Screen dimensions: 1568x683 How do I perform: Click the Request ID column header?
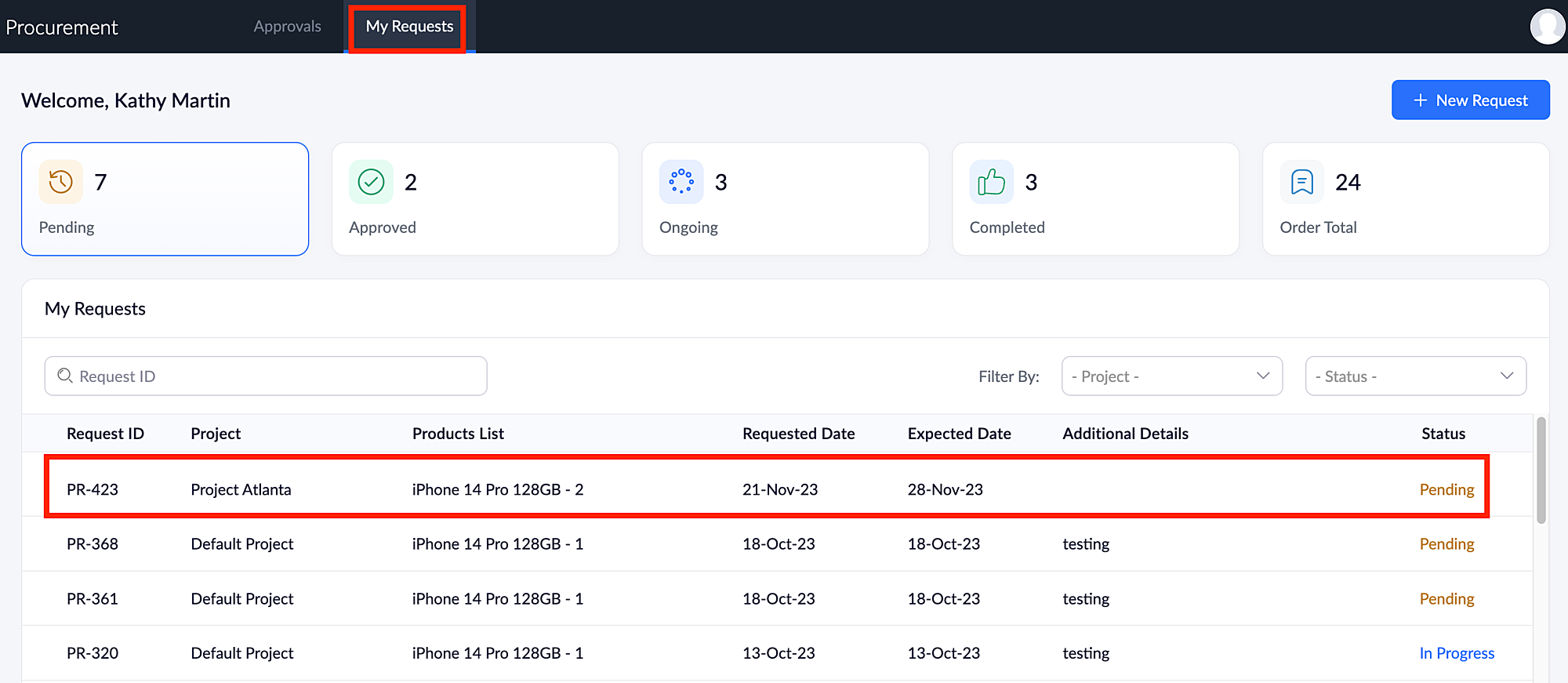click(105, 434)
